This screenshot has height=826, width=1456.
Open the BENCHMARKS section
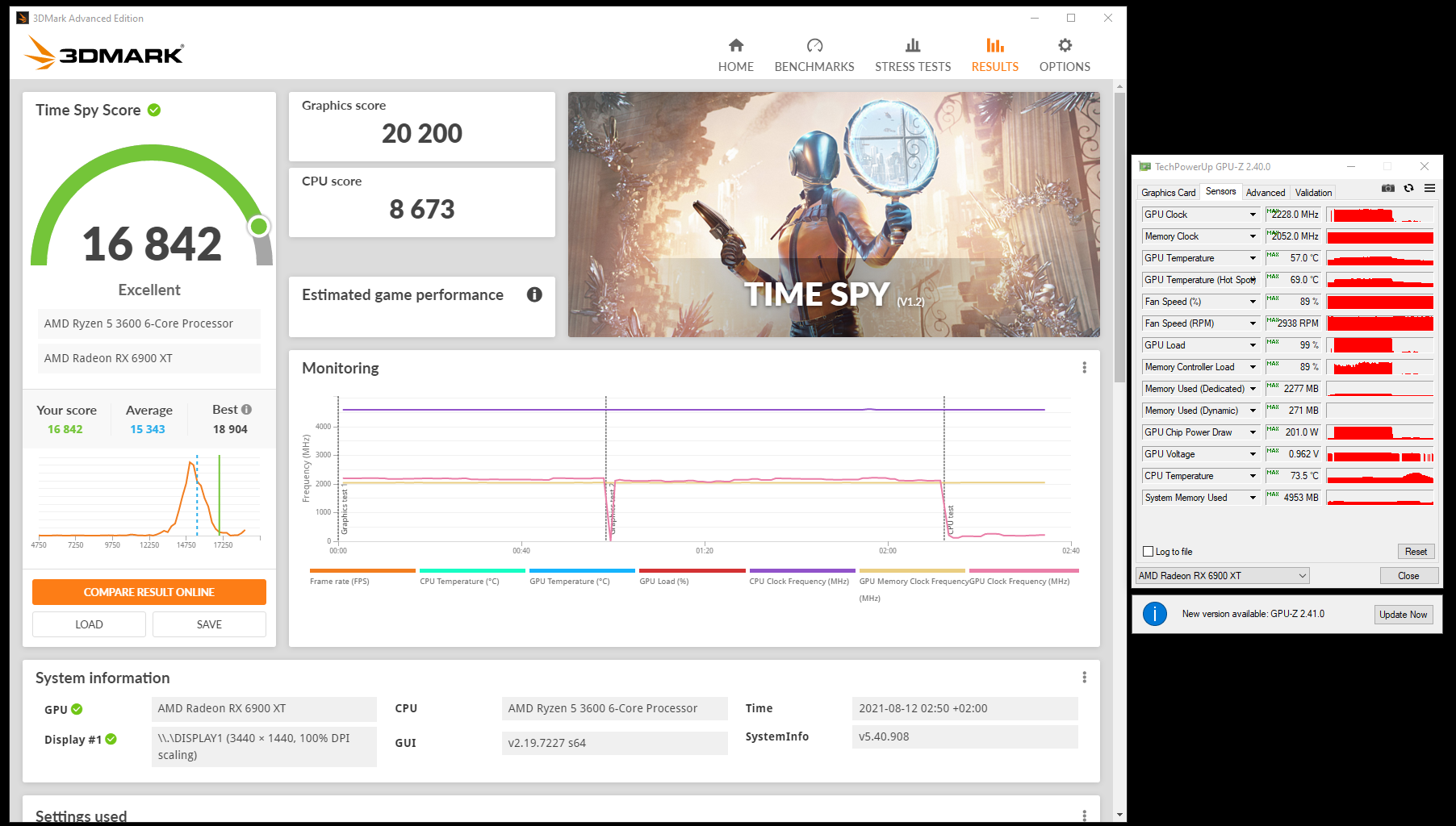coord(814,56)
